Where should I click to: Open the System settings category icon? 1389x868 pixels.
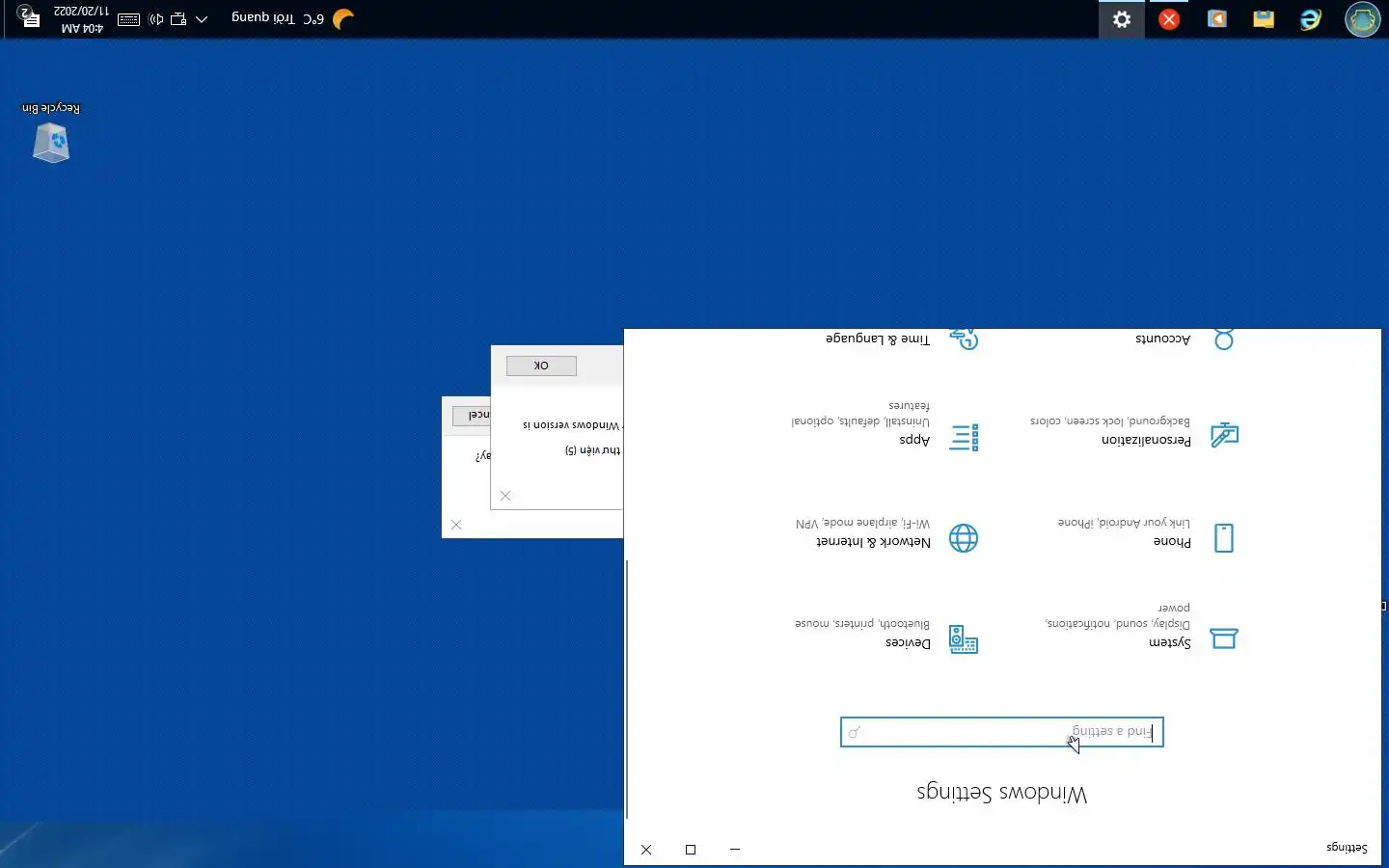pyautogui.click(x=1224, y=638)
